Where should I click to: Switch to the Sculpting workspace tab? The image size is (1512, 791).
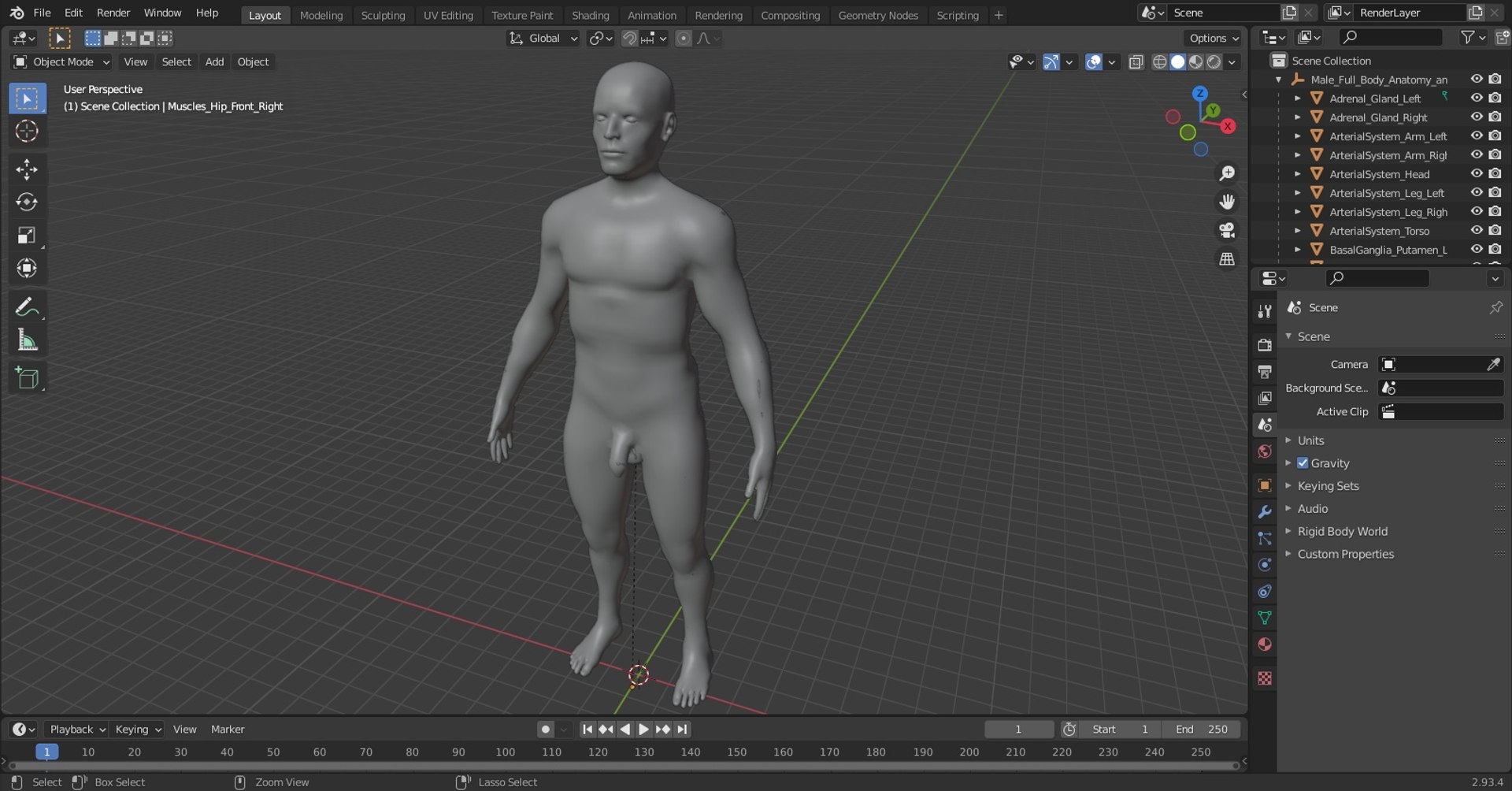click(x=383, y=15)
